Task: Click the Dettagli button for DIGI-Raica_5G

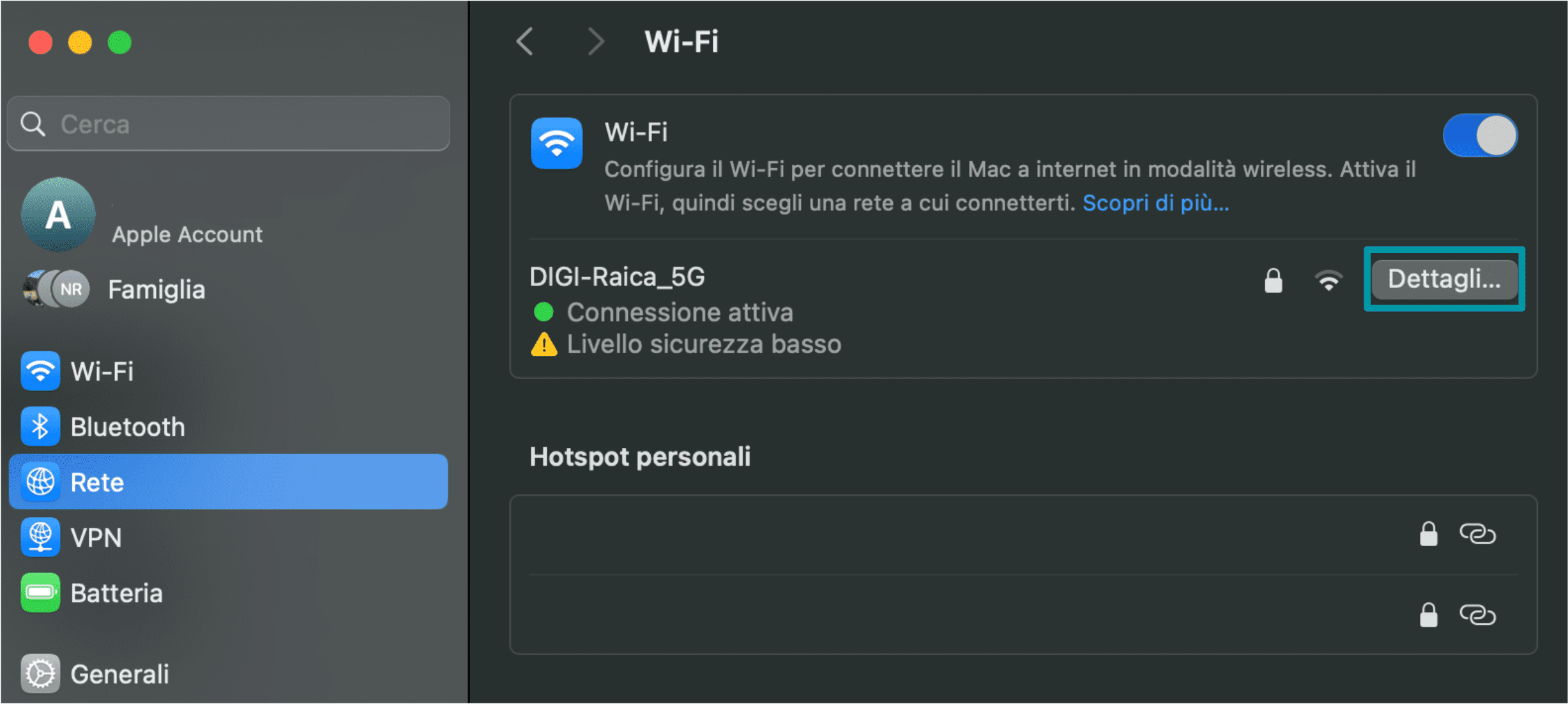Action: click(1443, 279)
